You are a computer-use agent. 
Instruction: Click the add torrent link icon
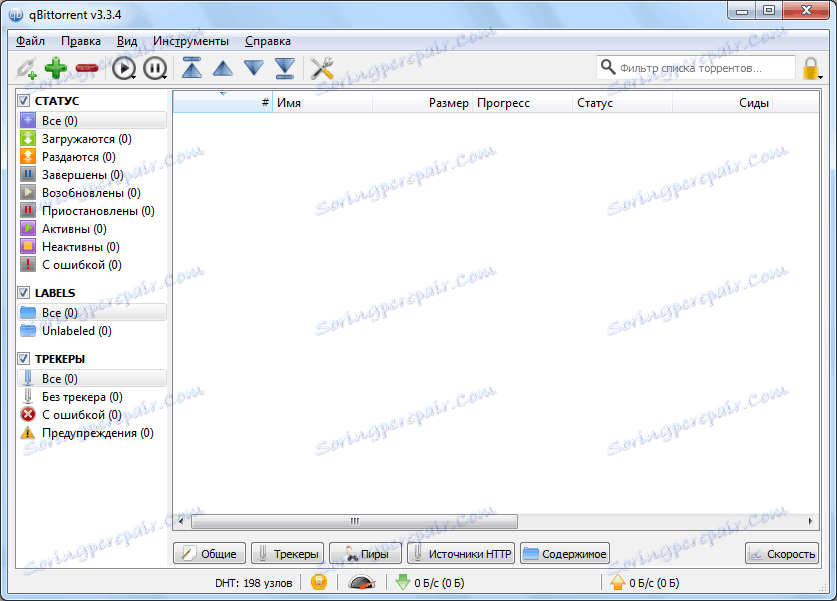[x=26, y=68]
